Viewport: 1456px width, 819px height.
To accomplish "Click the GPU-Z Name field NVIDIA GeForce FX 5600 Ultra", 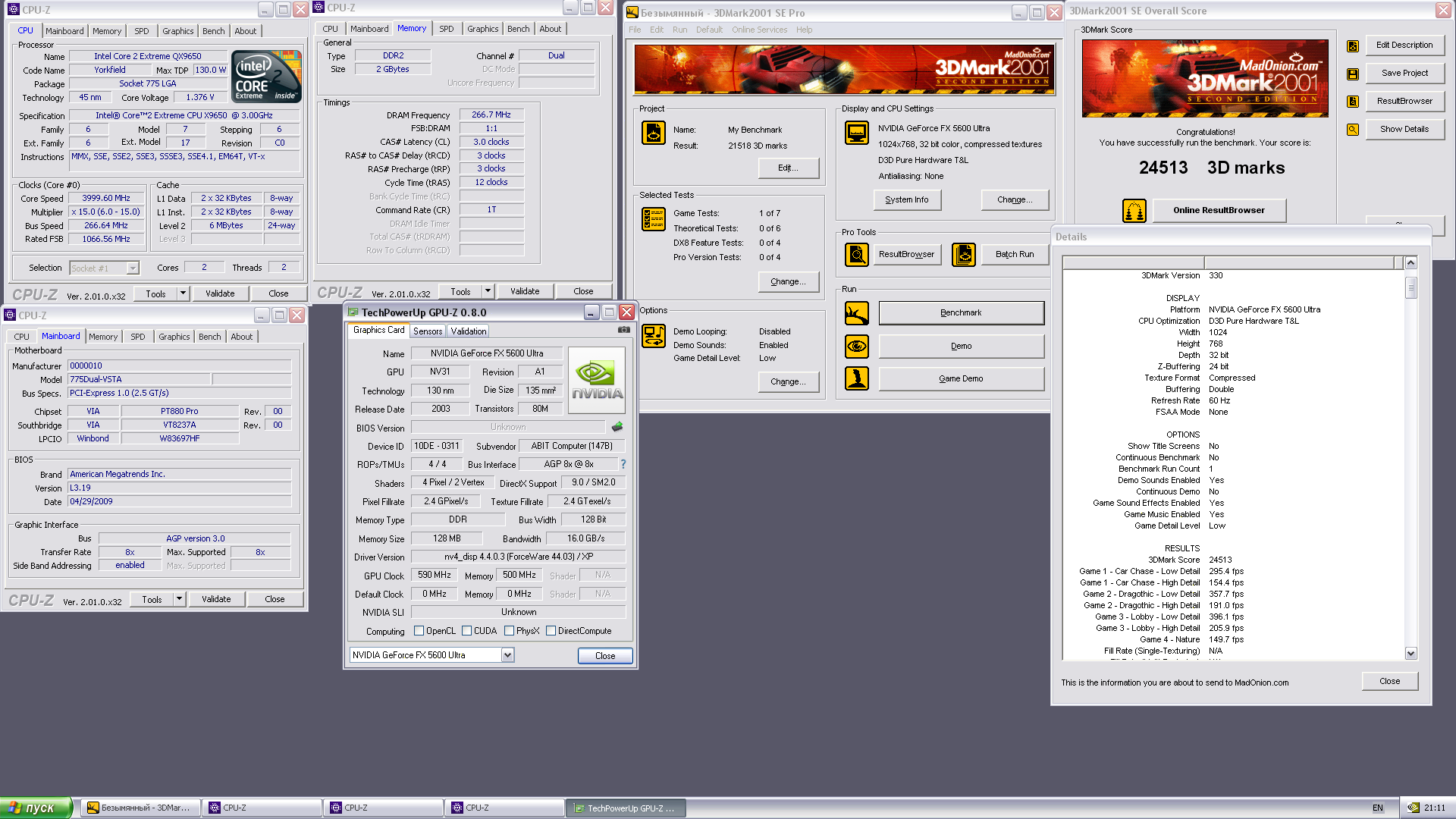I will pyautogui.click(x=487, y=353).
